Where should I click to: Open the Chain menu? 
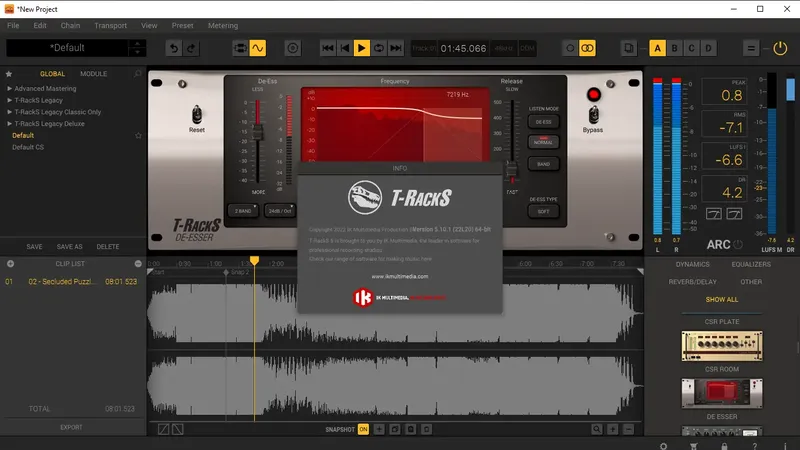coord(70,26)
